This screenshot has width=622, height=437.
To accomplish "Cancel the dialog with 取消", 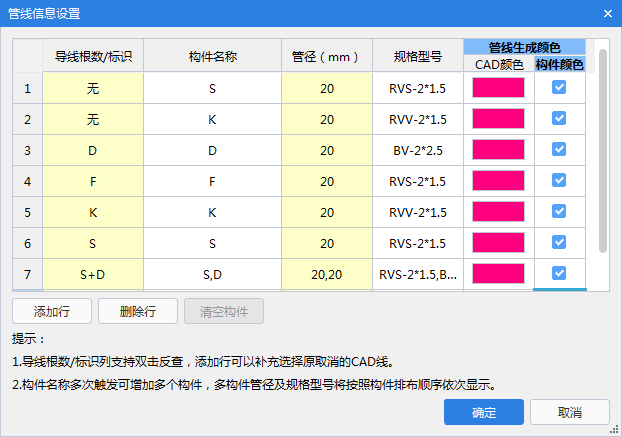I will click(x=570, y=412).
